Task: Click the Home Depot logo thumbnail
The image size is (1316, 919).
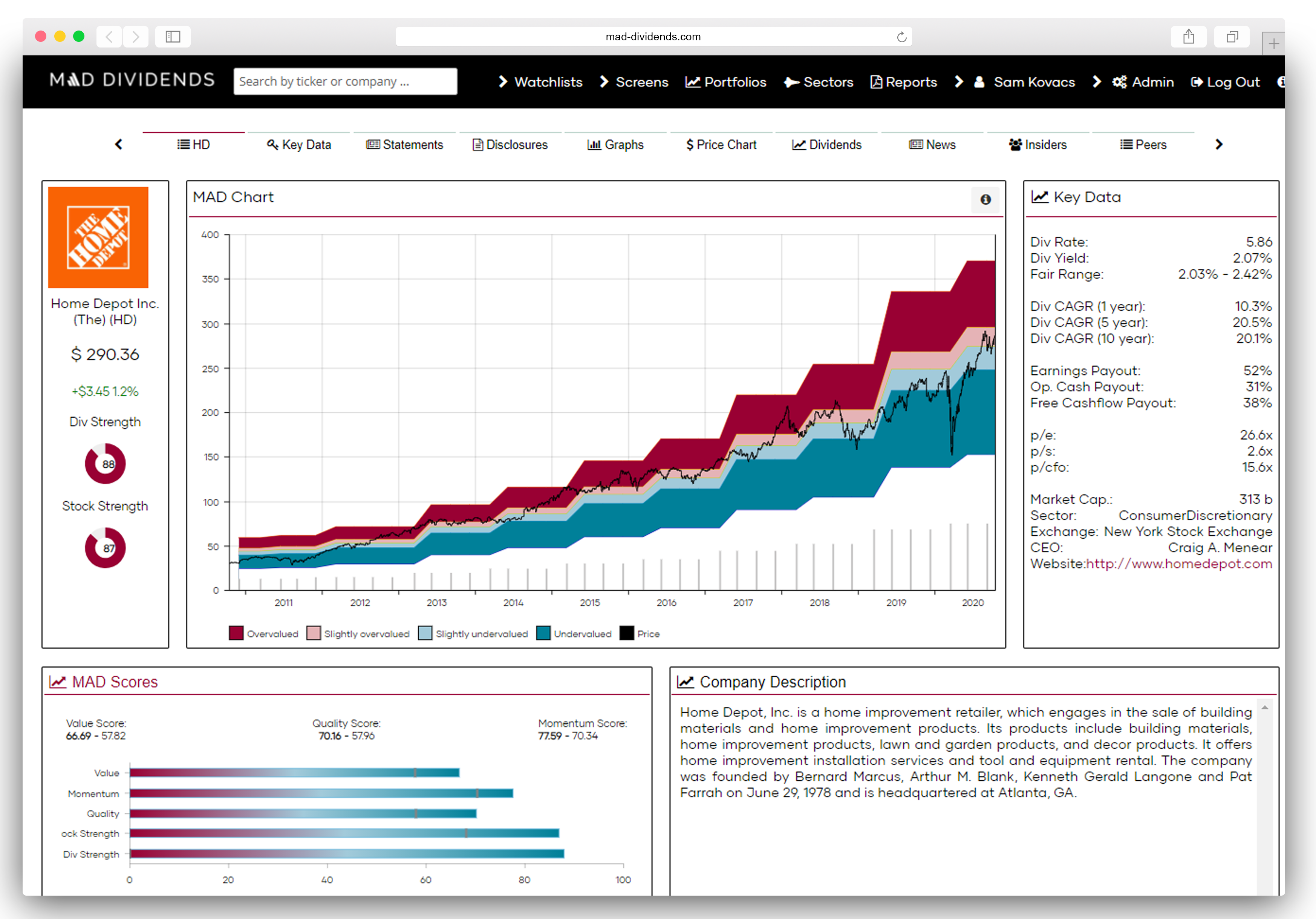Action: (x=98, y=237)
